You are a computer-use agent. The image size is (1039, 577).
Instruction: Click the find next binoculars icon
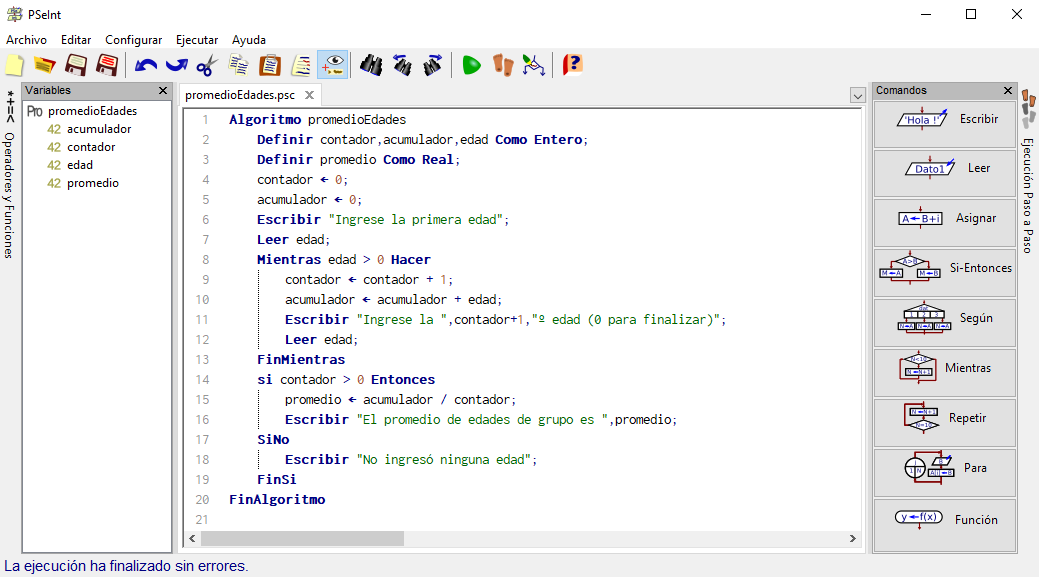click(433, 65)
